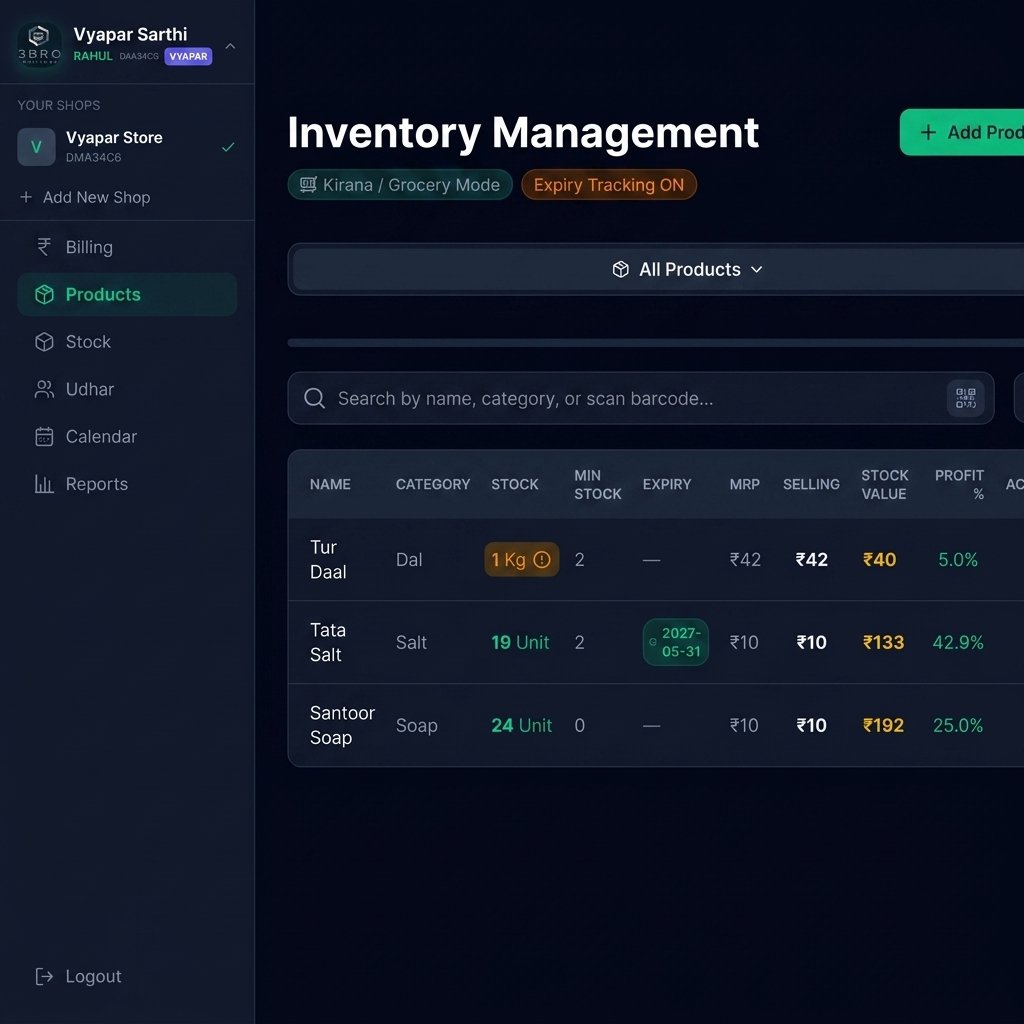
Task: Click the Soap category cell
Action: (416, 726)
